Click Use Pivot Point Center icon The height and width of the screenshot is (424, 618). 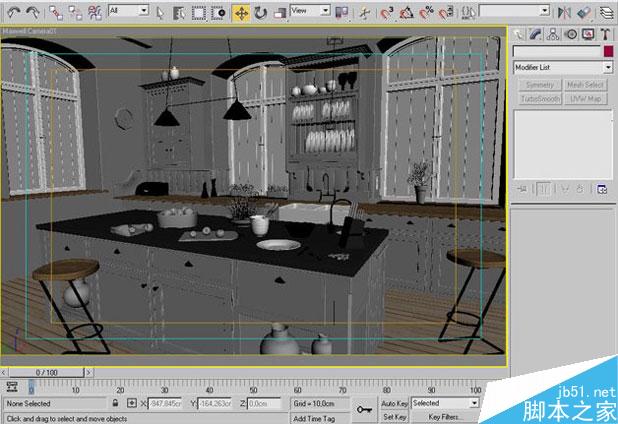tap(341, 13)
